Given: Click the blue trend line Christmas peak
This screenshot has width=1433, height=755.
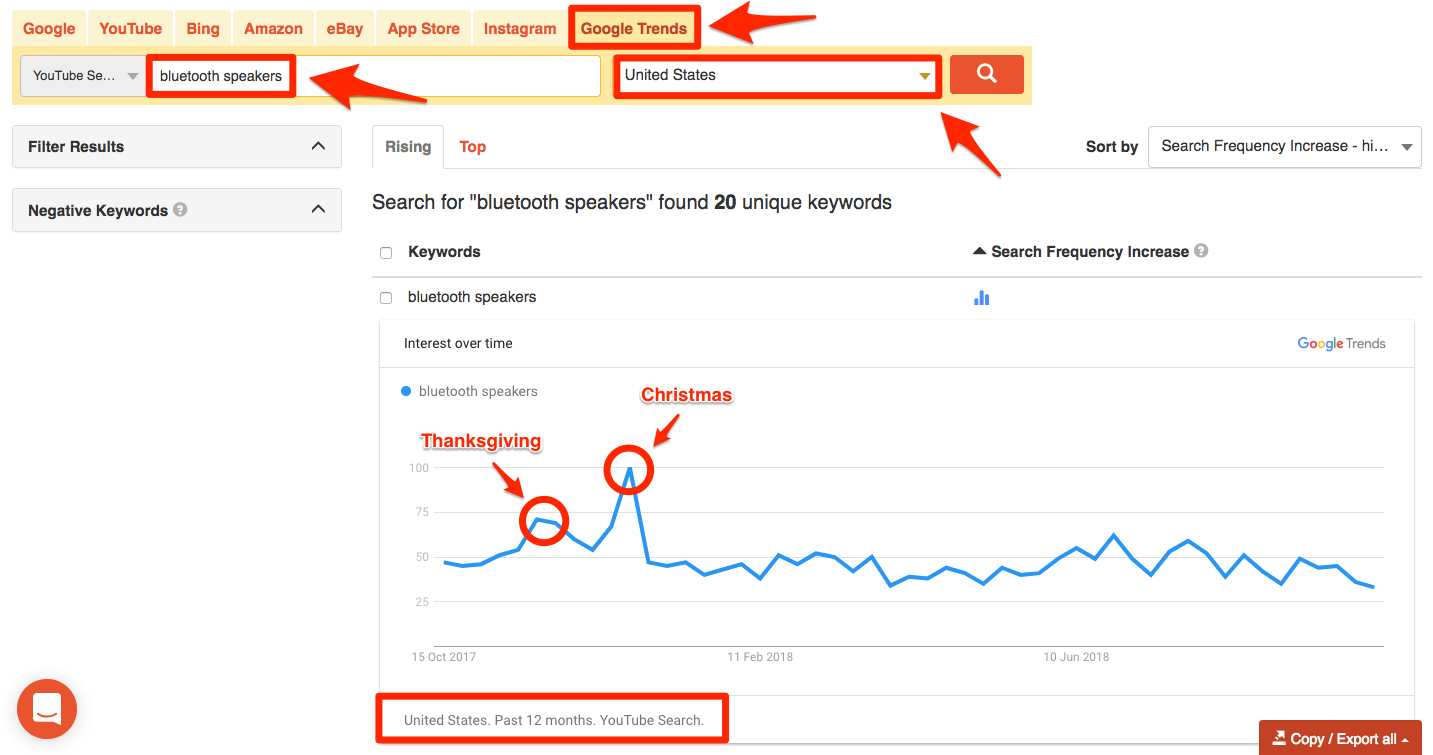Looking at the screenshot, I should [x=629, y=469].
